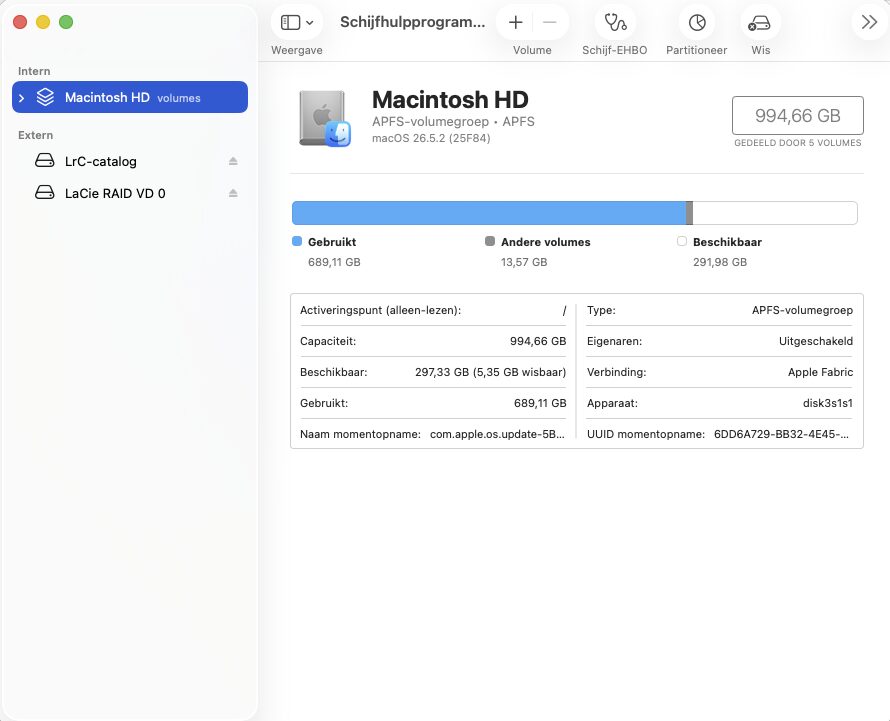Click the Intern sidebar section header
This screenshot has width=890, height=721.
(34, 71)
